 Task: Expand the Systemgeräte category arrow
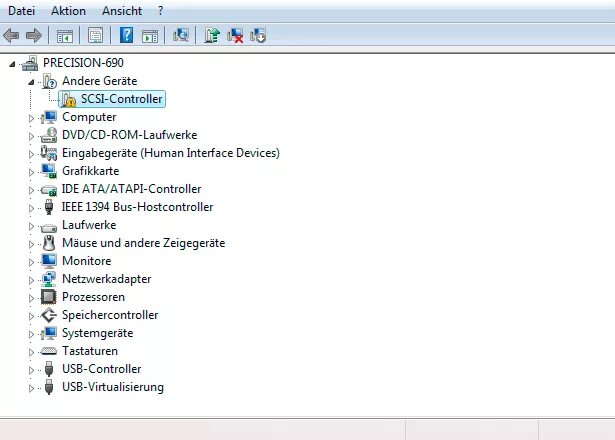tap(31, 334)
